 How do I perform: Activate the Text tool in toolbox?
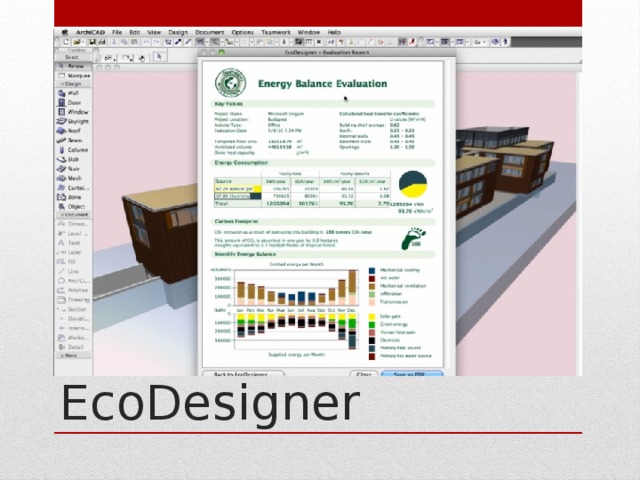coord(73,243)
